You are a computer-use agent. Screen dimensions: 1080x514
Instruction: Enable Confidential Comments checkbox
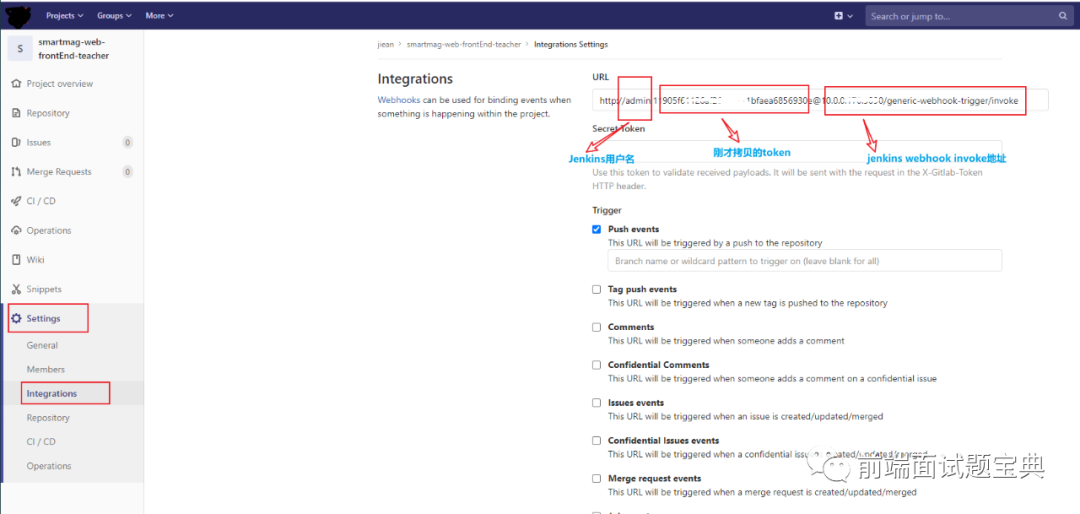pos(596,365)
